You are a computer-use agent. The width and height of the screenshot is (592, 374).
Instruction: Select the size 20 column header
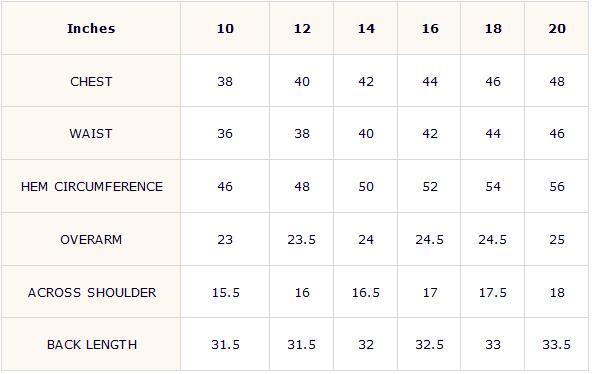557,29
